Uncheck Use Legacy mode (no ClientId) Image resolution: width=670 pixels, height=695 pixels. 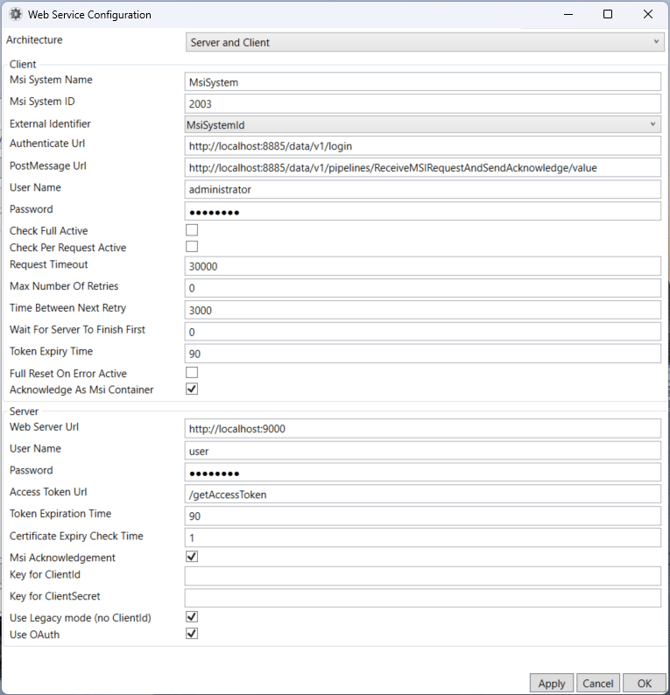point(192,617)
